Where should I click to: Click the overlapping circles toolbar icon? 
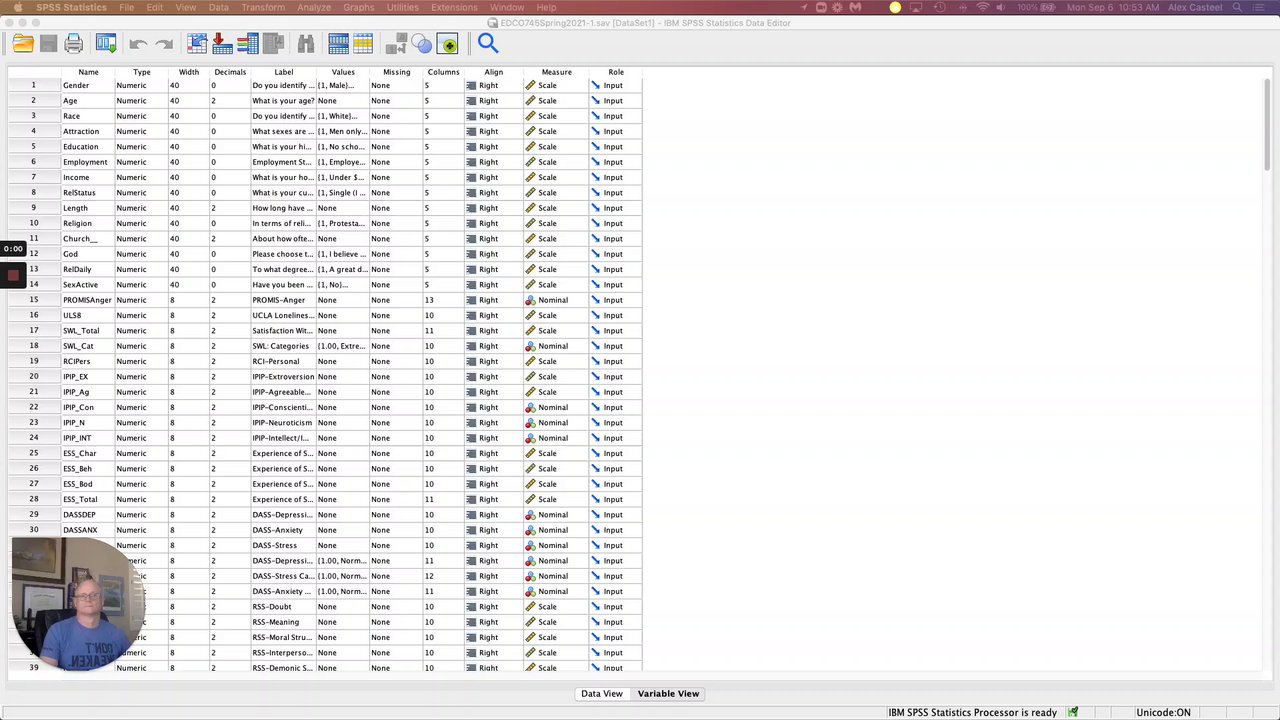[422, 44]
